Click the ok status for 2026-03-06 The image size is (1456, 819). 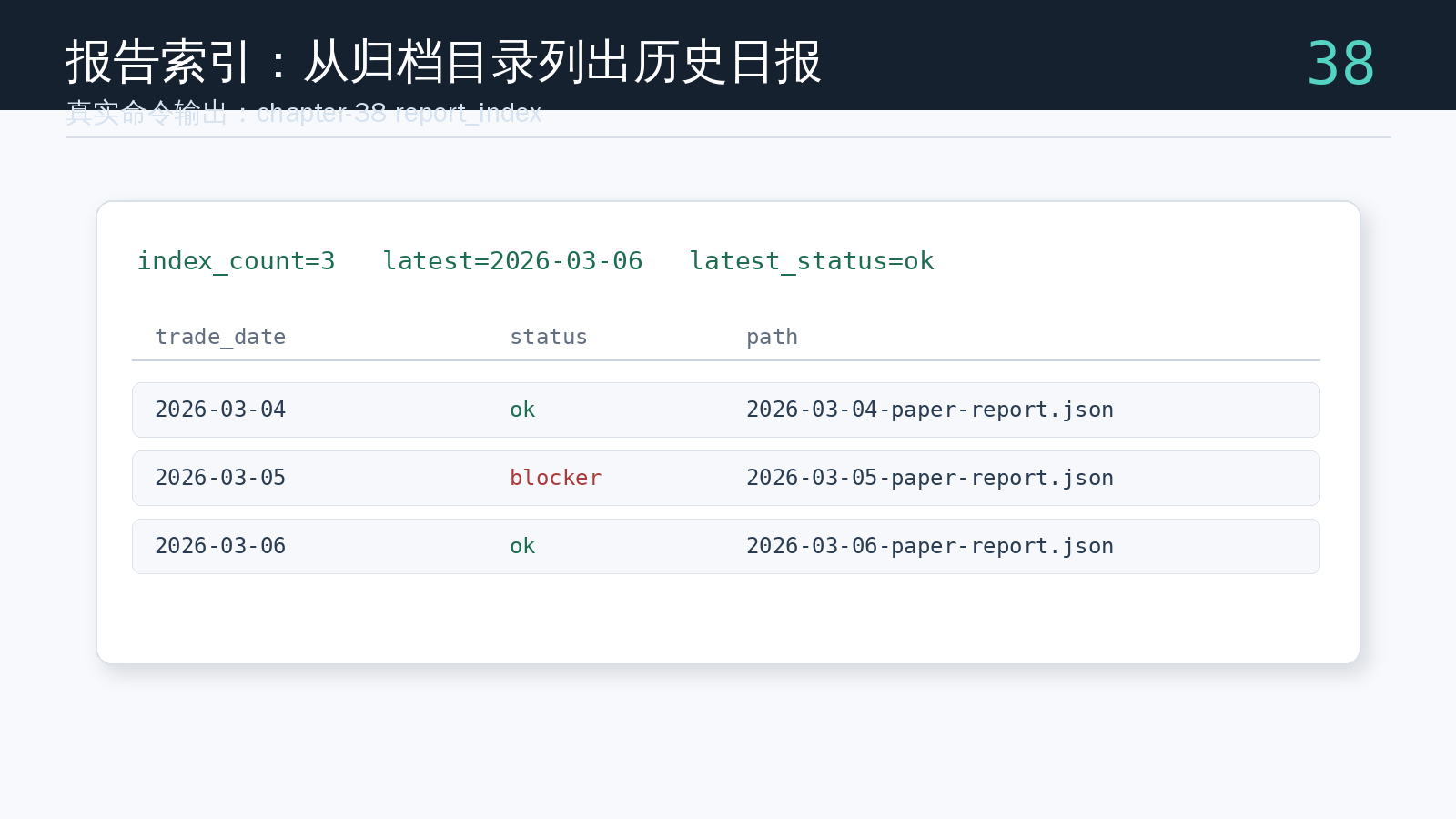click(522, 546)
